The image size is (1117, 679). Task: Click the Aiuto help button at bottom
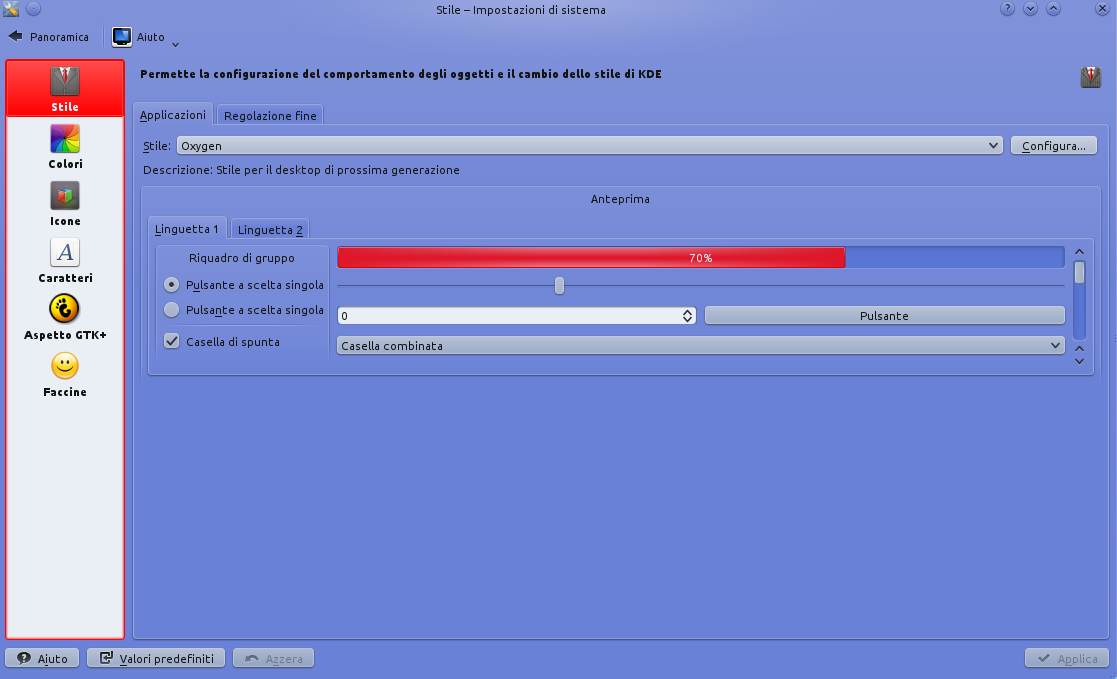pyautogui.click(x=42, y=658)
